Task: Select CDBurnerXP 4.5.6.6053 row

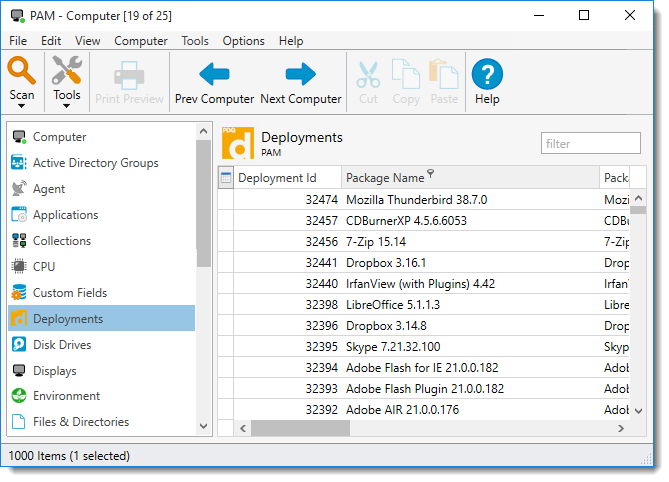Action: [x=424, y=221]
